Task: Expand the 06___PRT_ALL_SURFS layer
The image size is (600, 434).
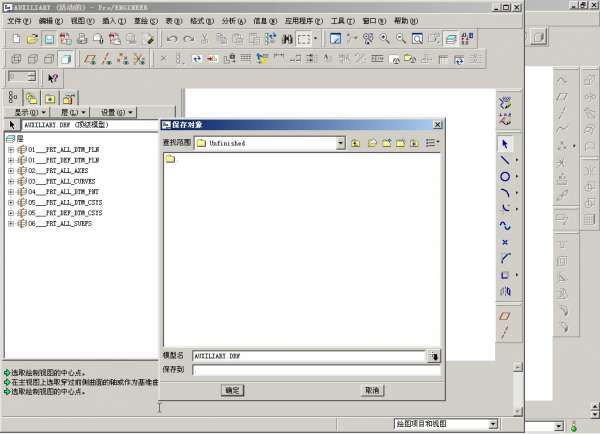Action: tap(11, 224)
